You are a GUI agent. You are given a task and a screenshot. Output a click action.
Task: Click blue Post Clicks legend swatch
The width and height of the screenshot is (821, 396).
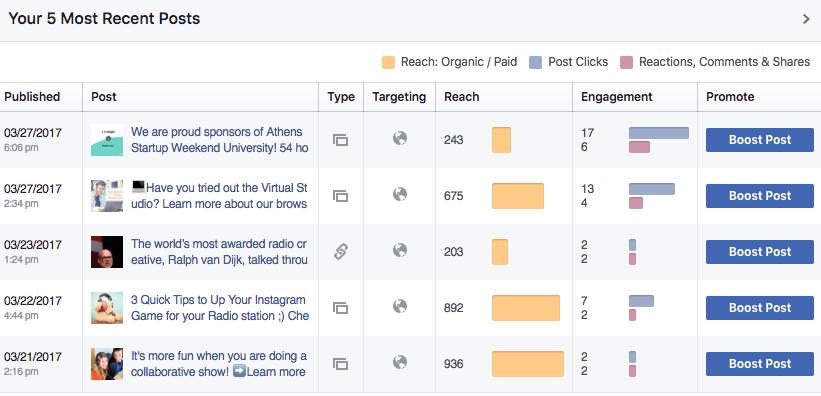pos(536,62)
